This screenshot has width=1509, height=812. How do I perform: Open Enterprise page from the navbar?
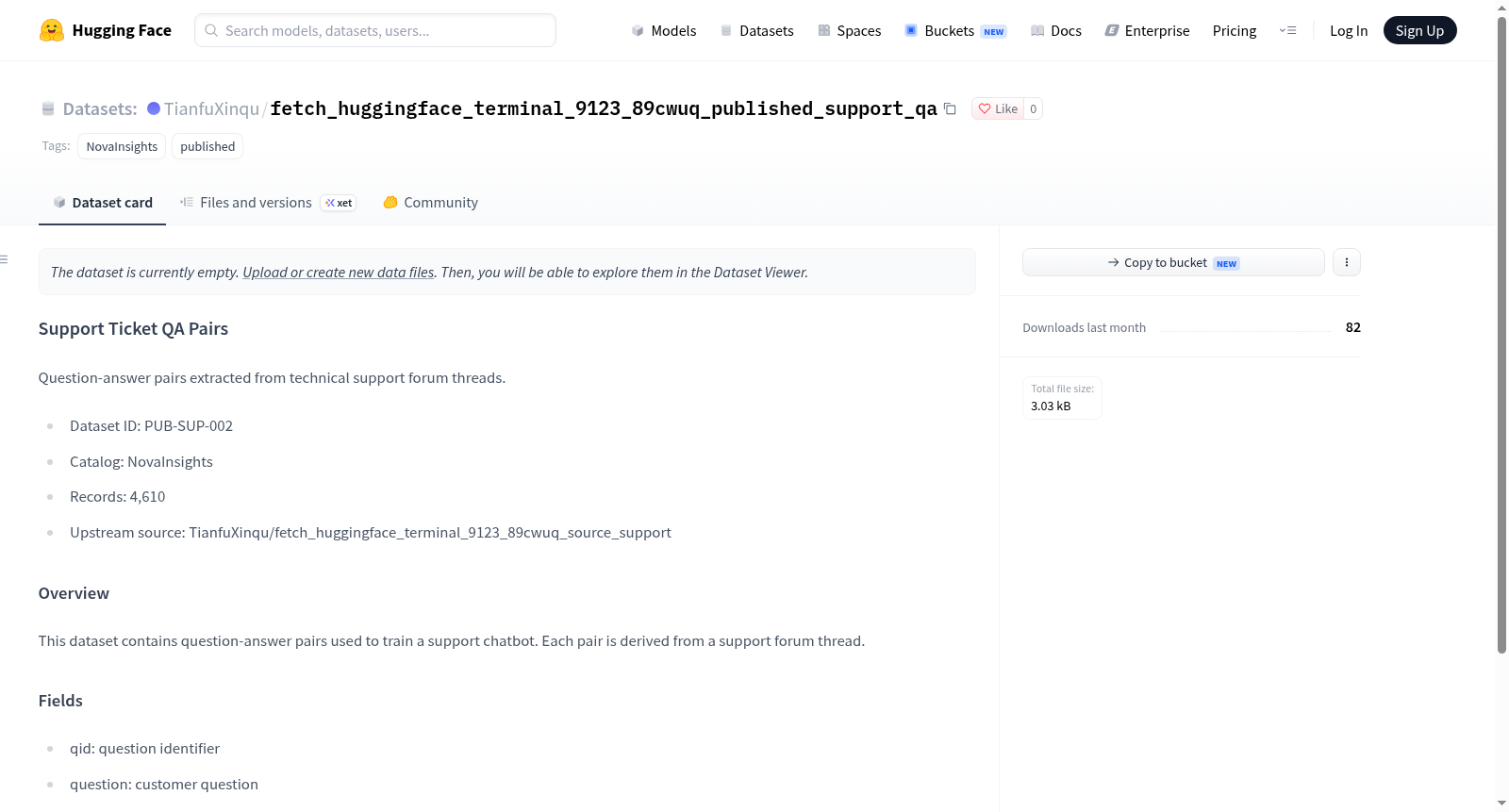point(1147,30)
